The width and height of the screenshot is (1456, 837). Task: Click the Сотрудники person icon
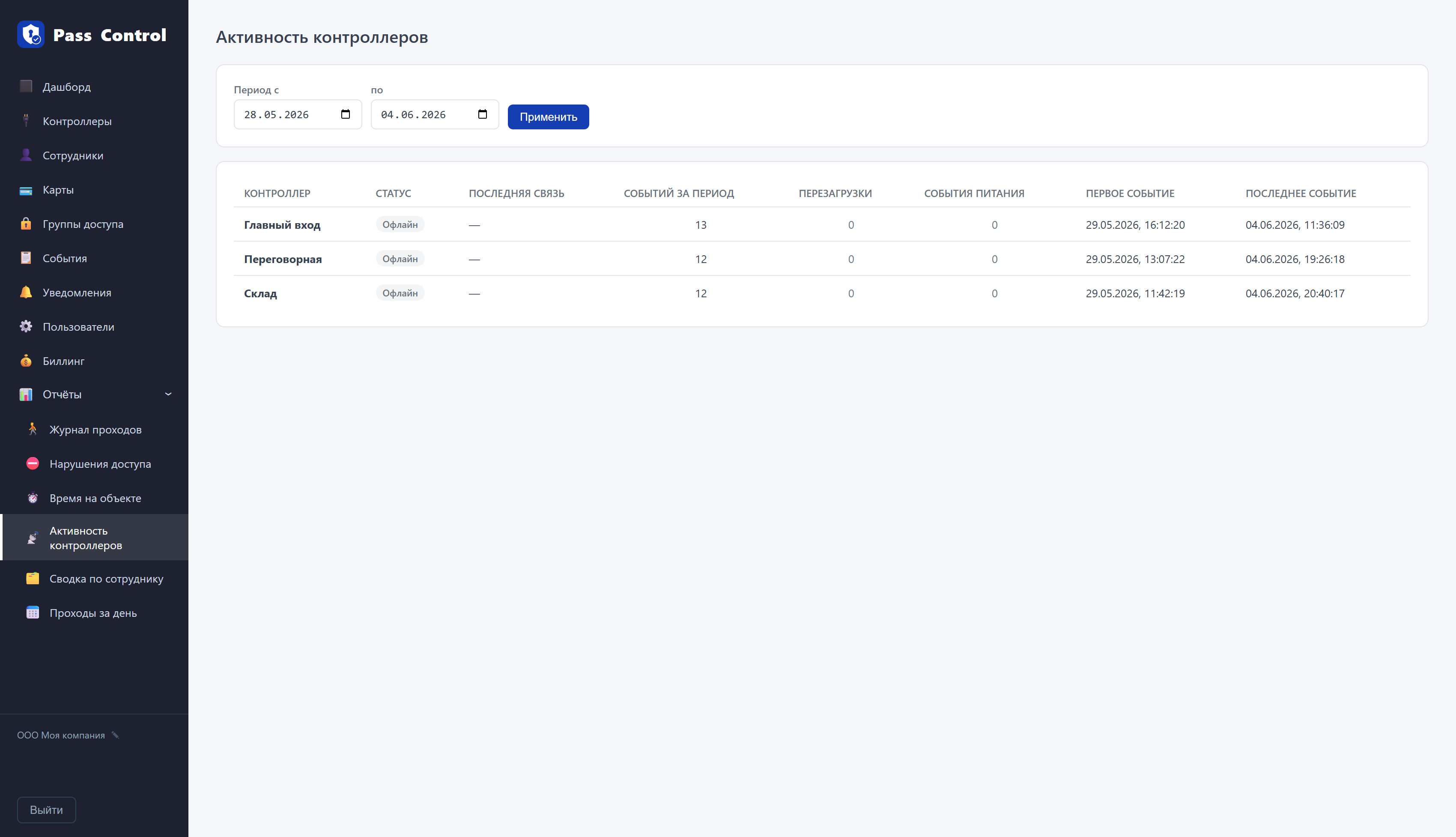[26, 155]
